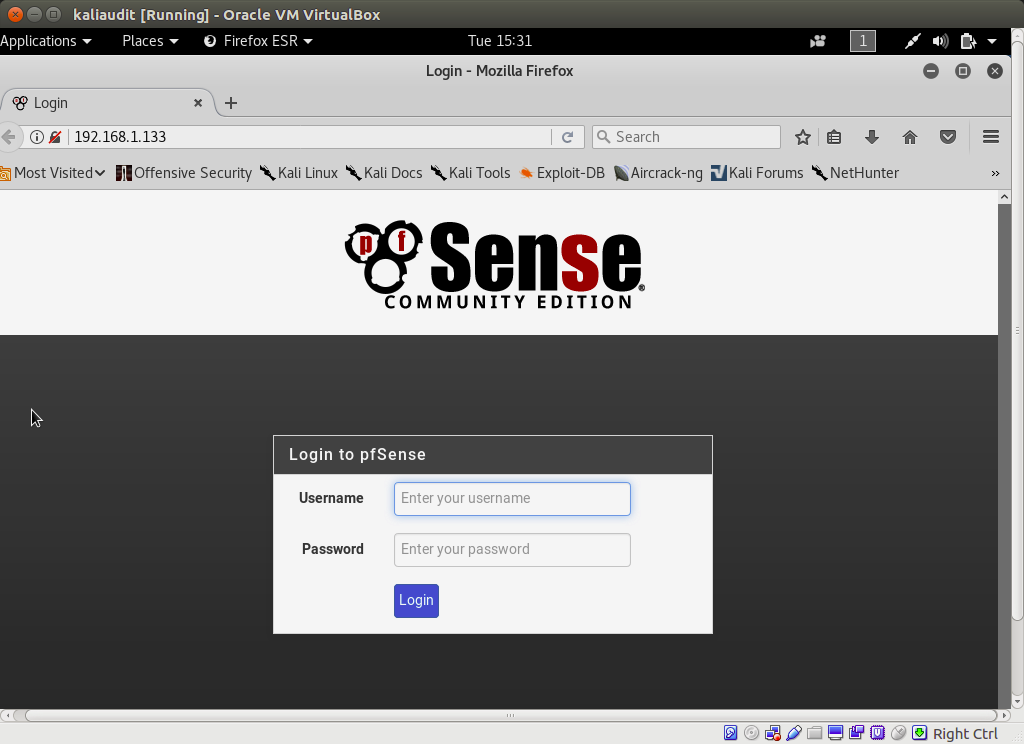The image size is (1024, 744).
Task: Click the Firefox back arrow button
Action: [x=8, y=137]
